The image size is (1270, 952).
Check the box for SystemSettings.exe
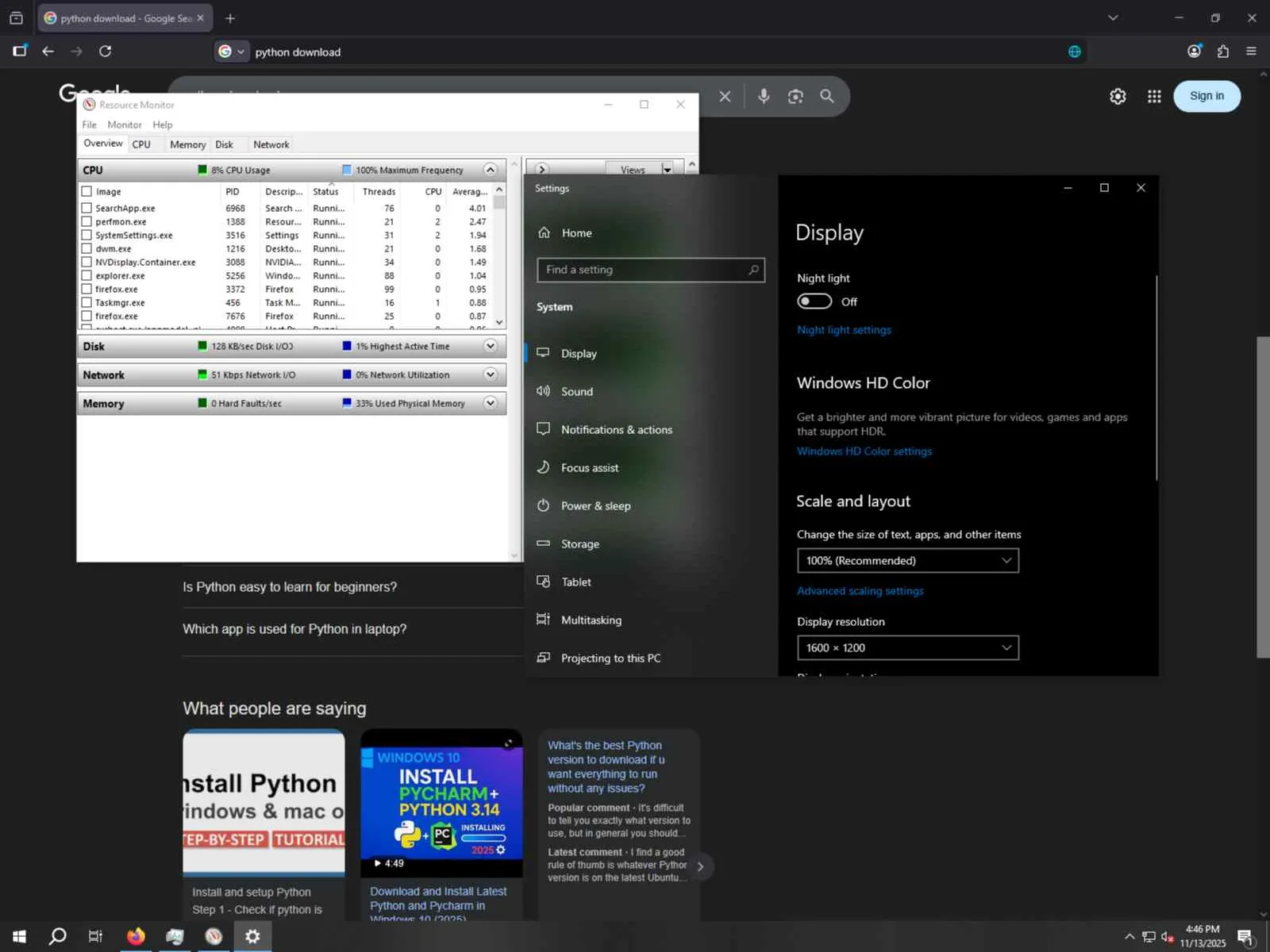(87, 235)
